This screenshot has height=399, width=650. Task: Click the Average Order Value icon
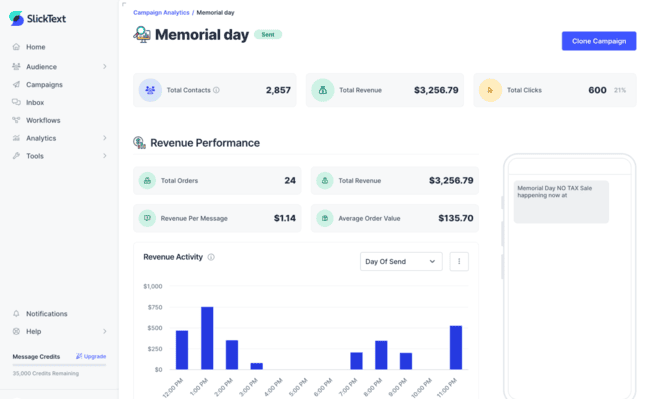[x=325, y=218]
